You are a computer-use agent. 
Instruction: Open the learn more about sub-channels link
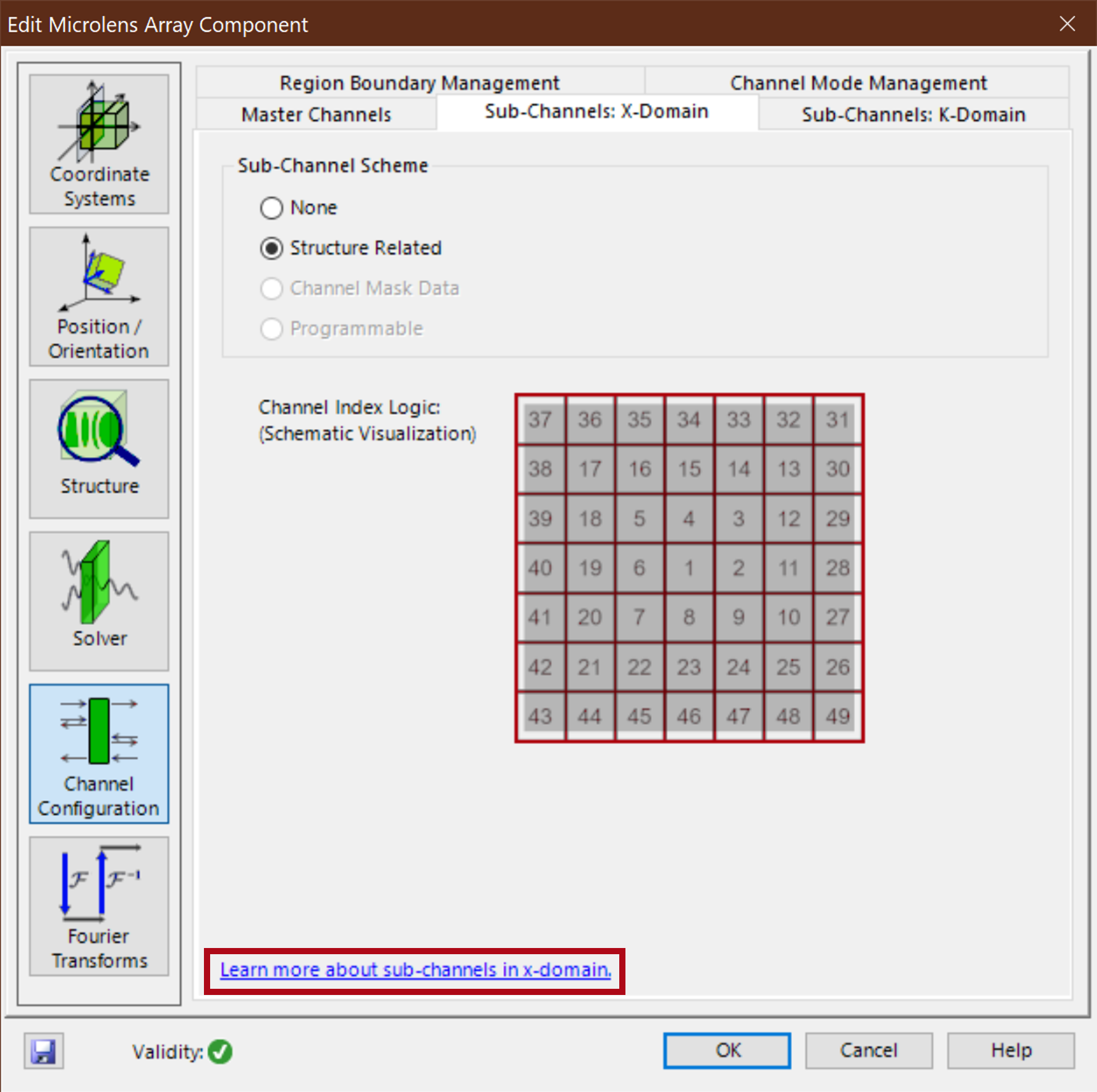tap(415, 970)
